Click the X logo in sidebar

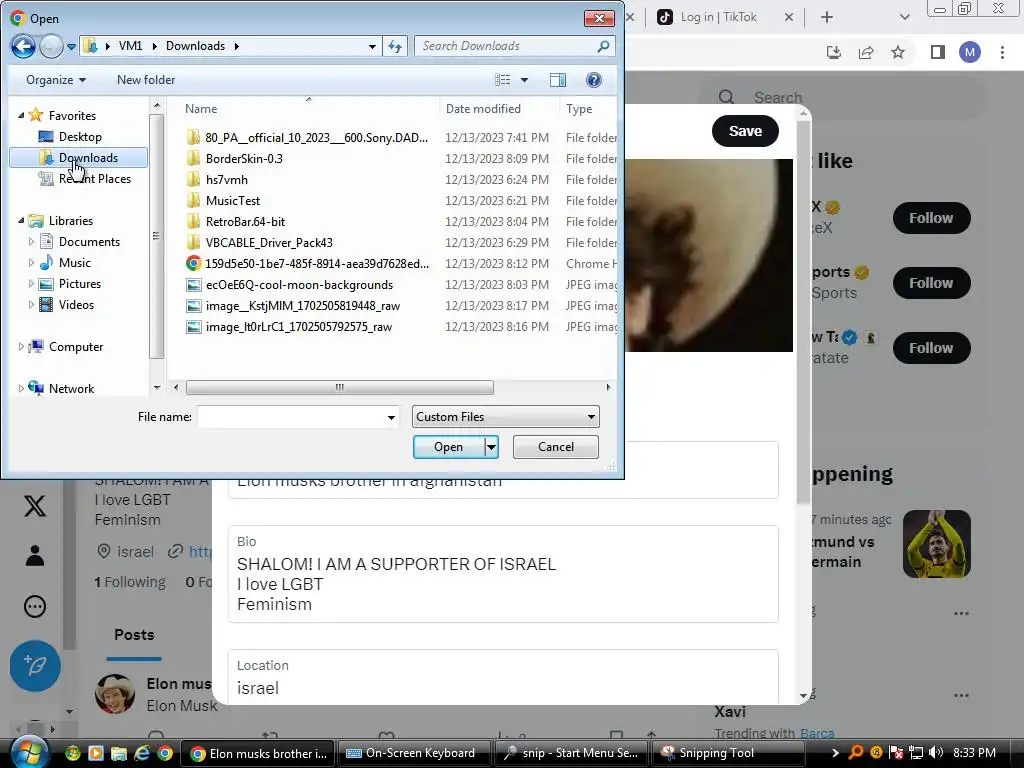[35, 506]
